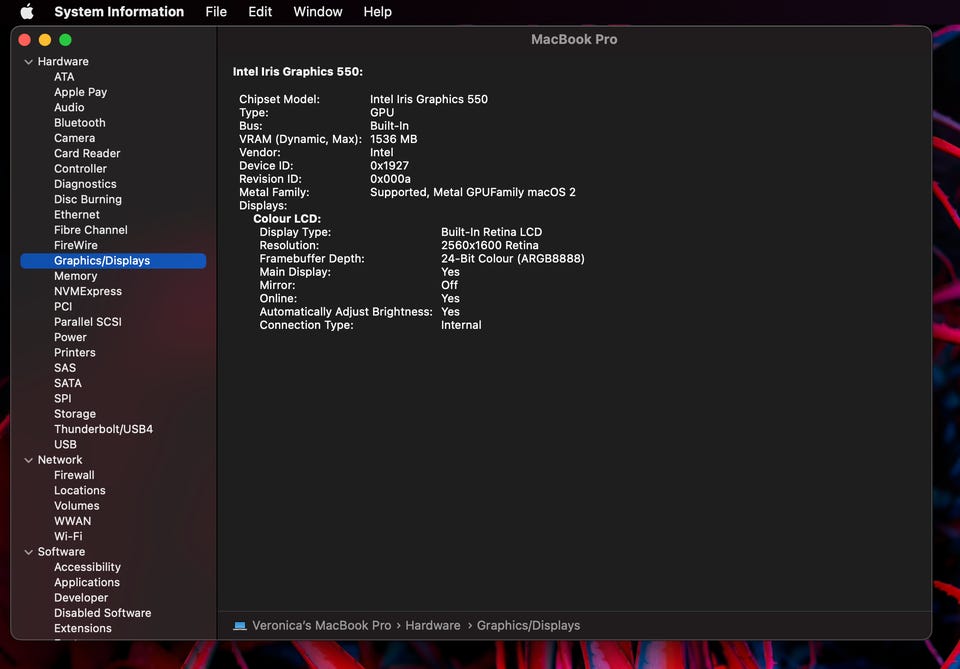Click Veronica's MacBook Pro in path bar
Viewport: 960px width, 669px height.
[321, 626]
